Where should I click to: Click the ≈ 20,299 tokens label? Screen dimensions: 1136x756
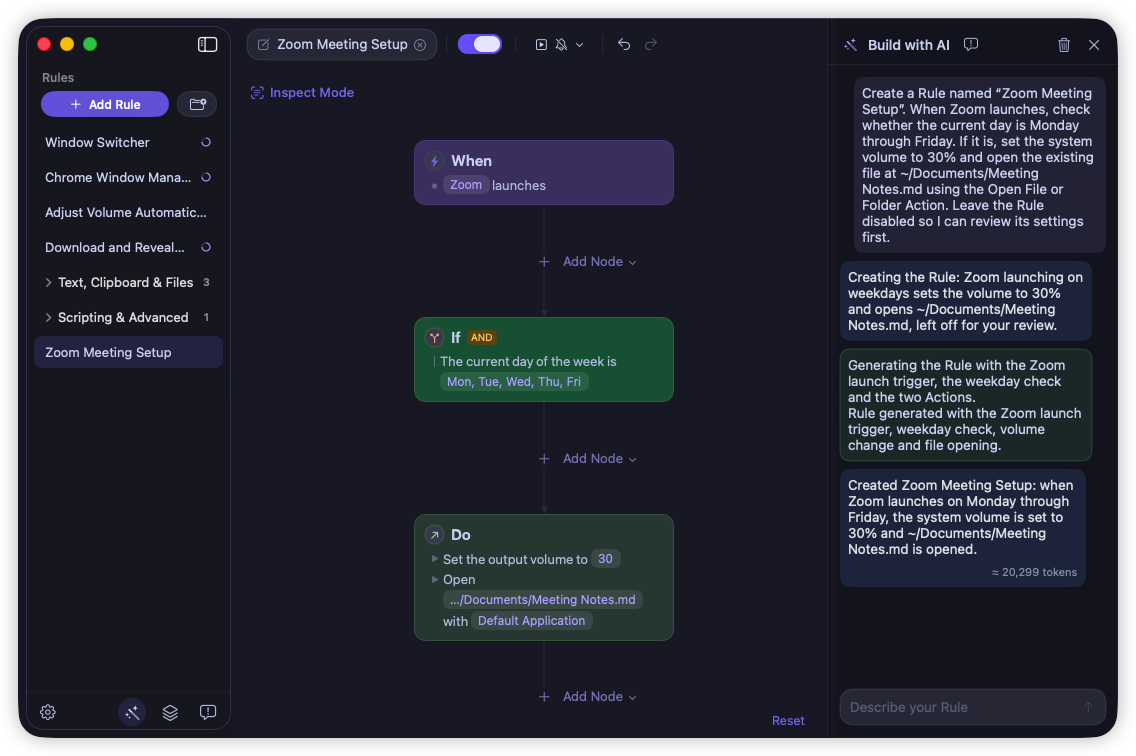[1034, 573]
